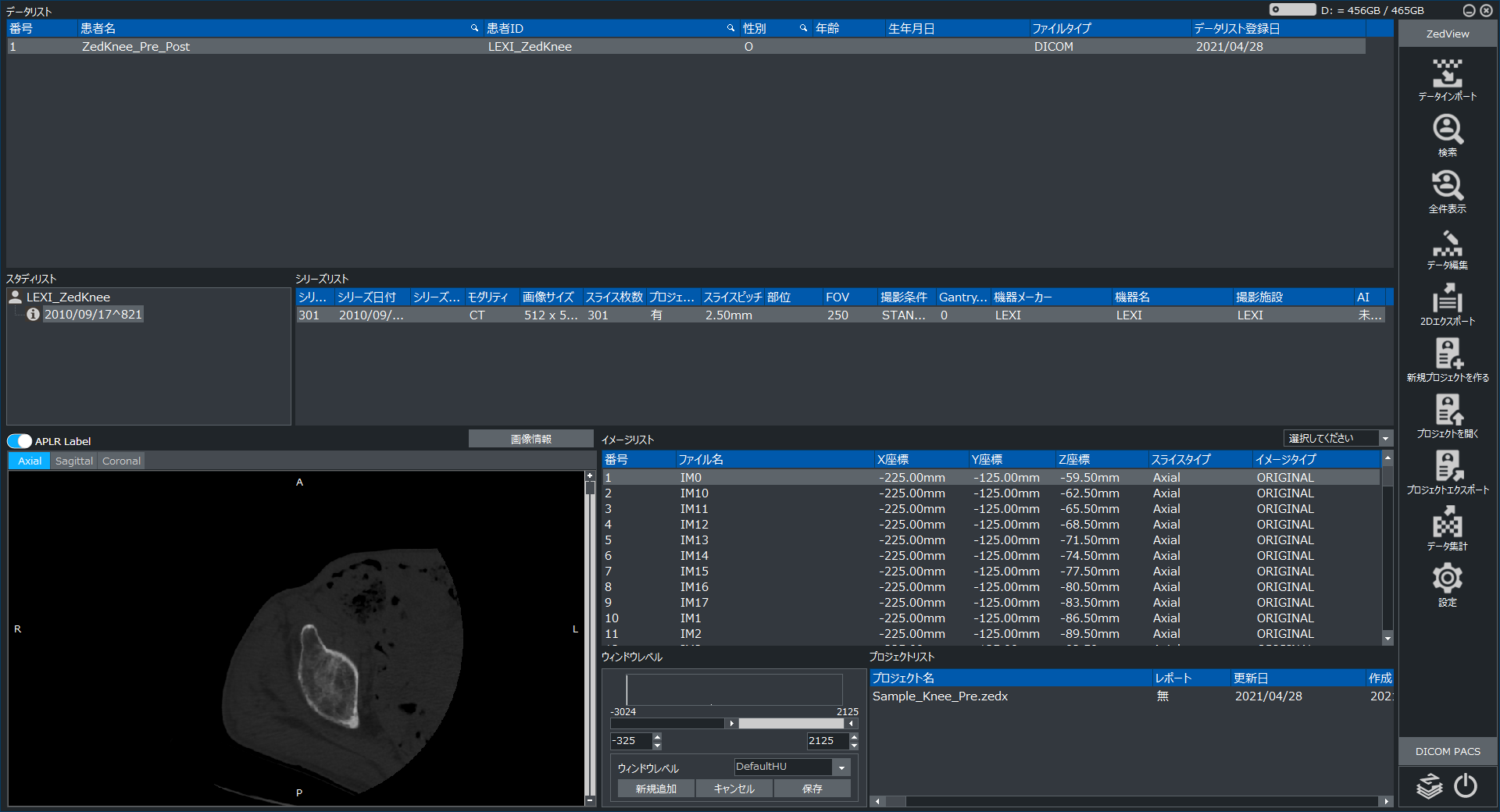Click the search icon in 性別 column header

[803, 28]
